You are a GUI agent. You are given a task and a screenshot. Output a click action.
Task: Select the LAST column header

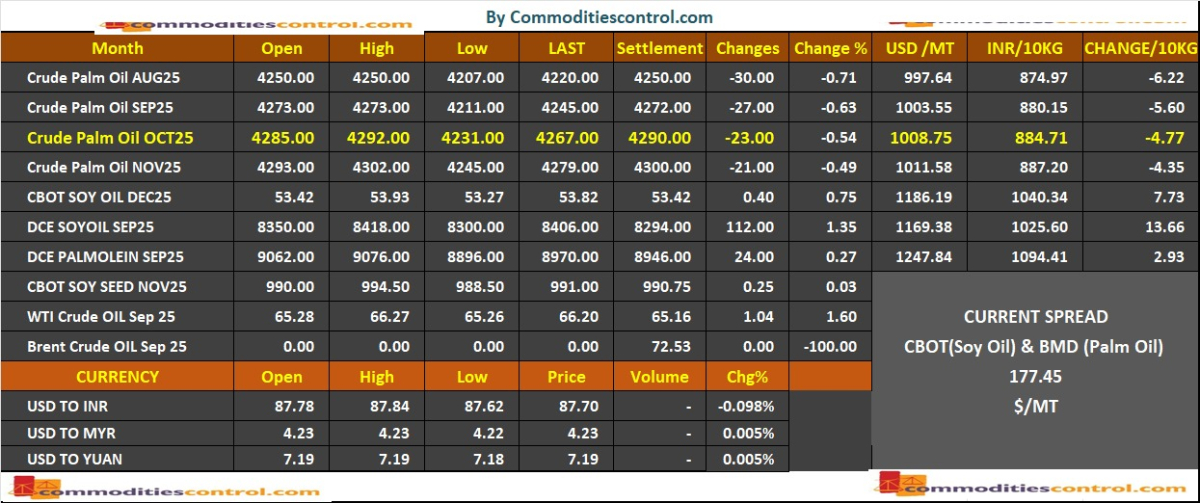click(567, 48)
